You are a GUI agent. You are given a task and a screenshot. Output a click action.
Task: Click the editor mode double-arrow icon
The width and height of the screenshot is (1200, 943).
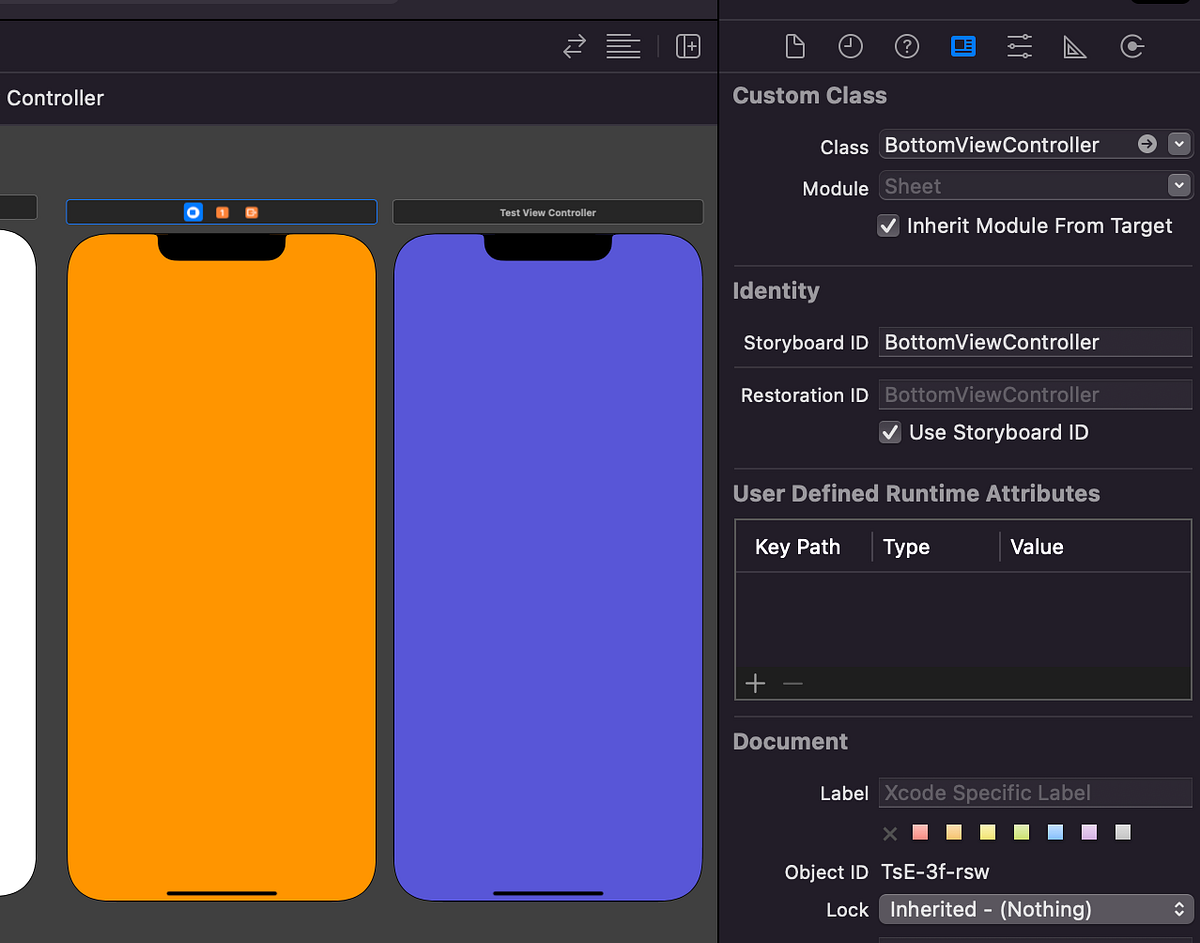574,46
